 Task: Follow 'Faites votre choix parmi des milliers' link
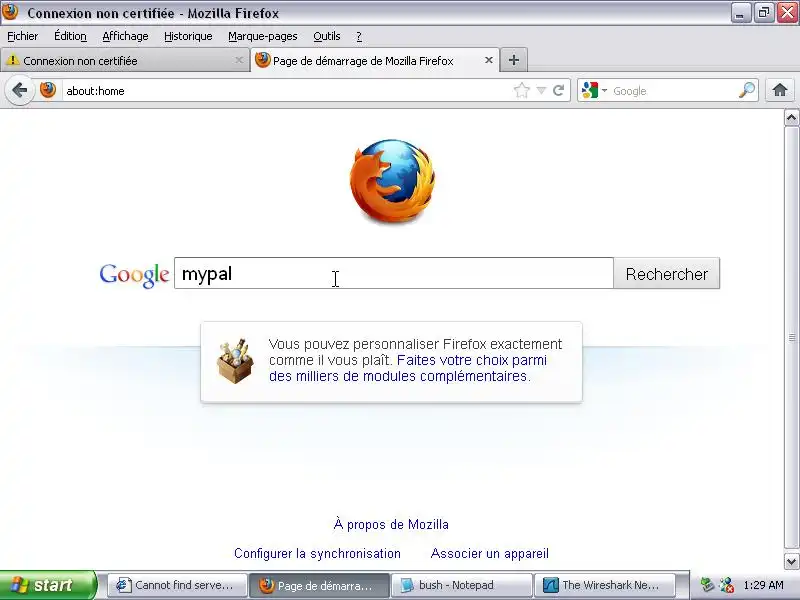[408, 368]
